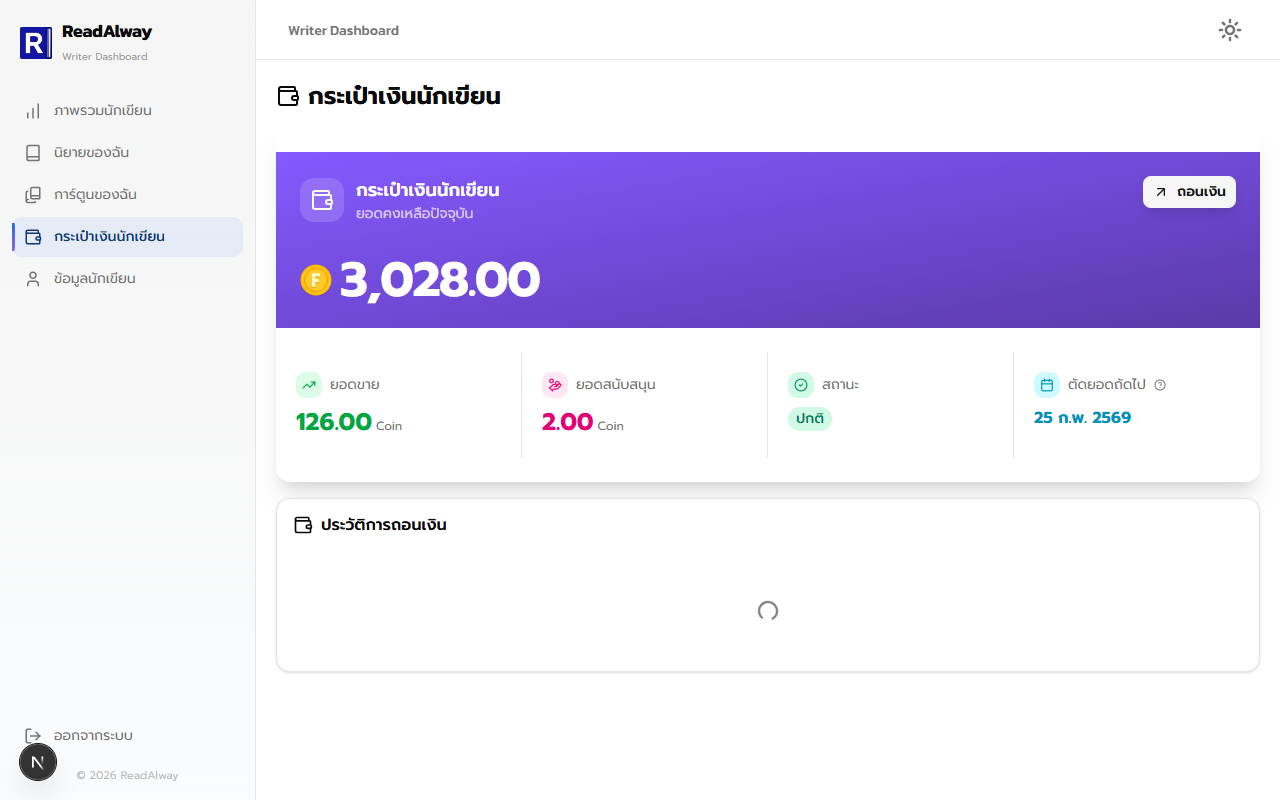Image resolution: width=1280 pixels, height=800 pixels.
Task: Click the teal calendar icon
Action: (x=1047, y=385)
